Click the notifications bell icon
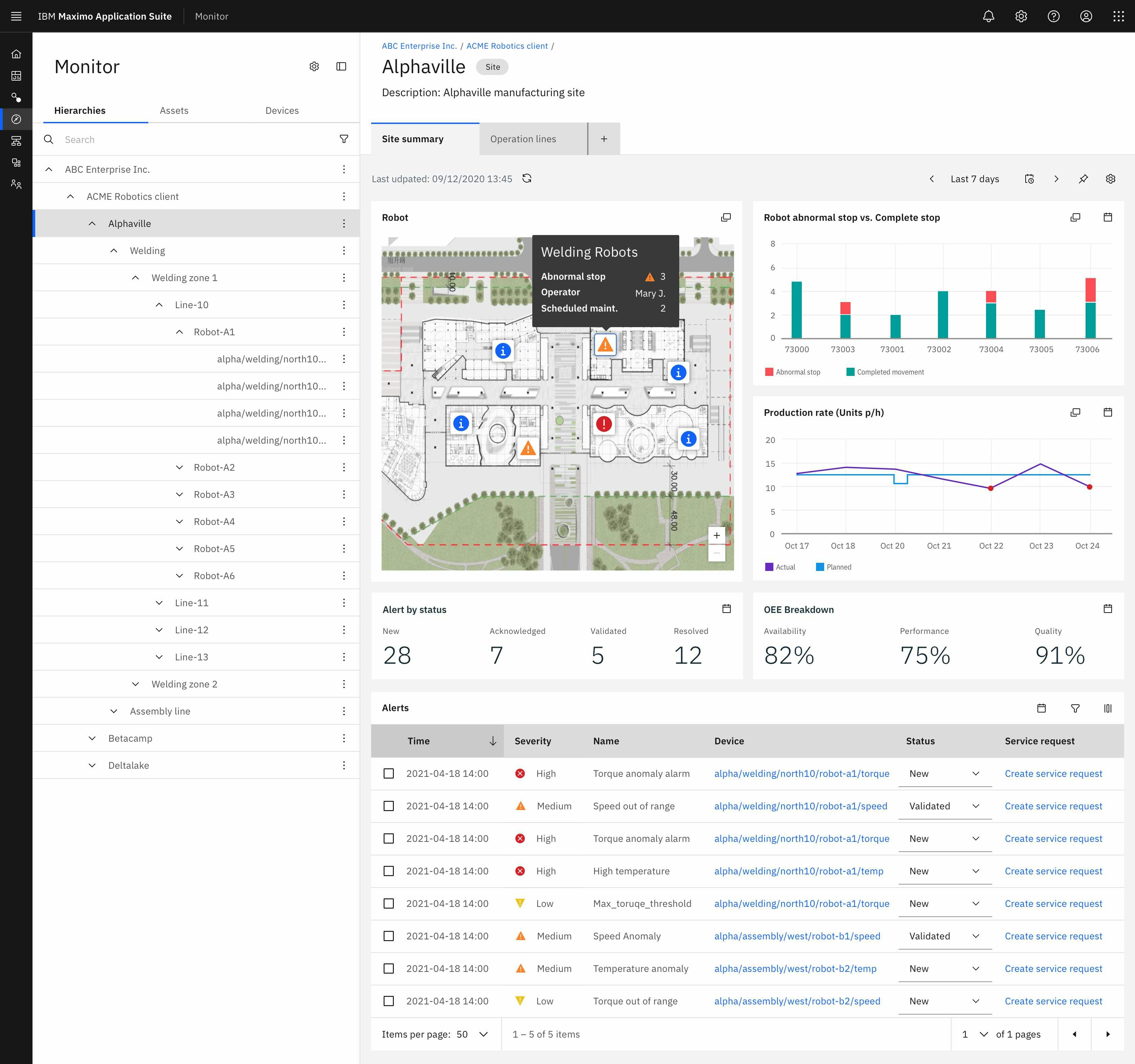Viewport: 1135px width, 1064px height. click(x=988, y=17)
